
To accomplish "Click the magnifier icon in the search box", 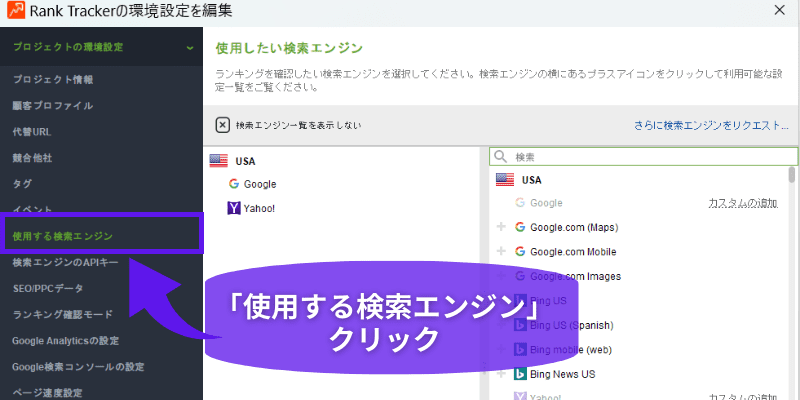I will [501, 157].
